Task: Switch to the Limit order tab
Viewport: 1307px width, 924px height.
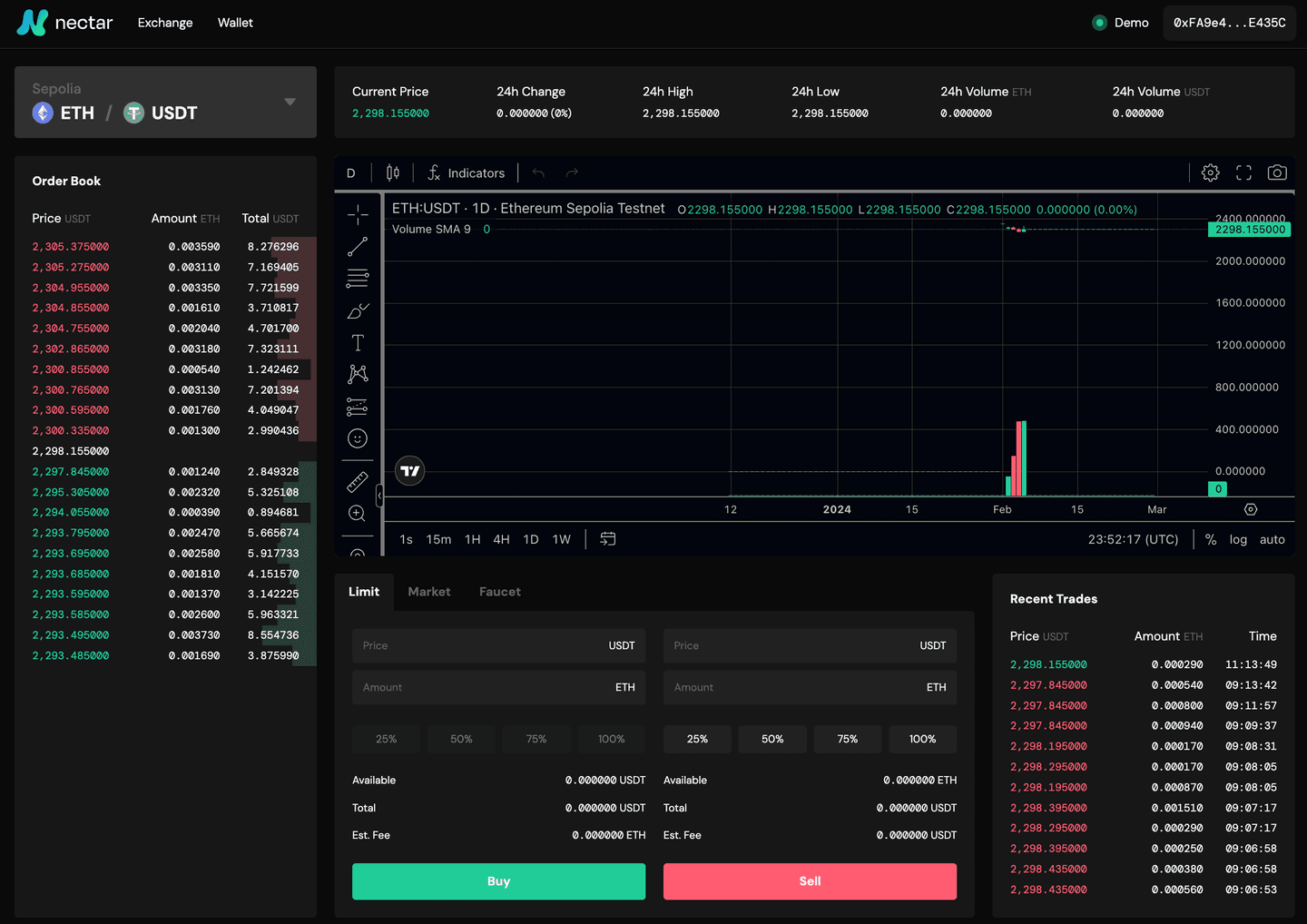Action: (x=364, y=592)
